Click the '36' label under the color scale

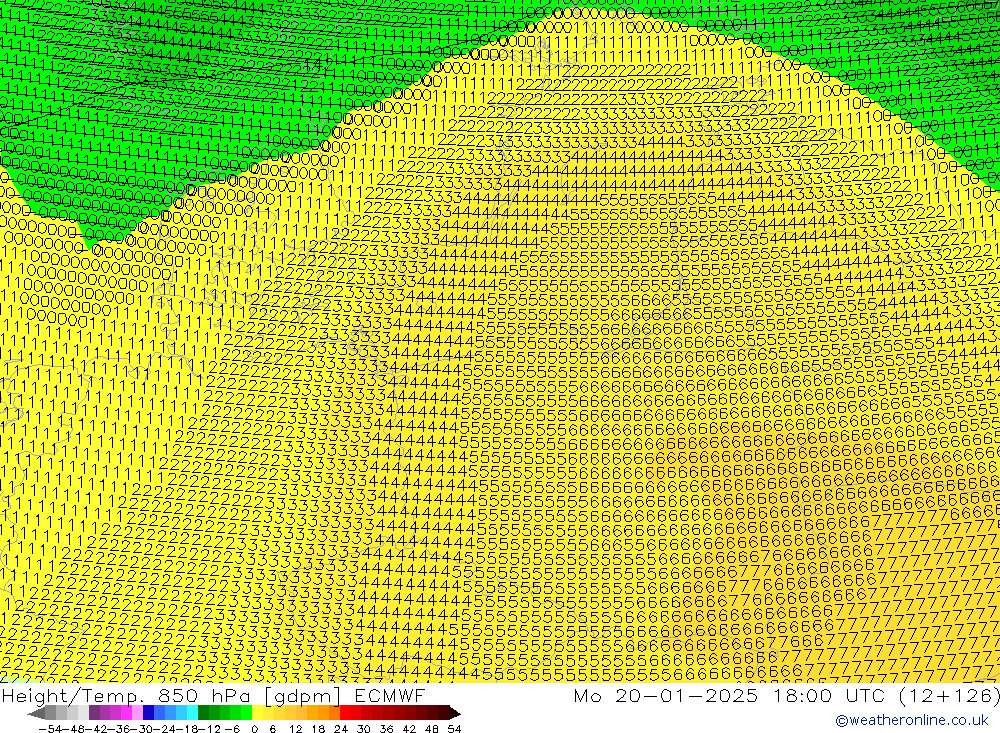tap(386, 729)
